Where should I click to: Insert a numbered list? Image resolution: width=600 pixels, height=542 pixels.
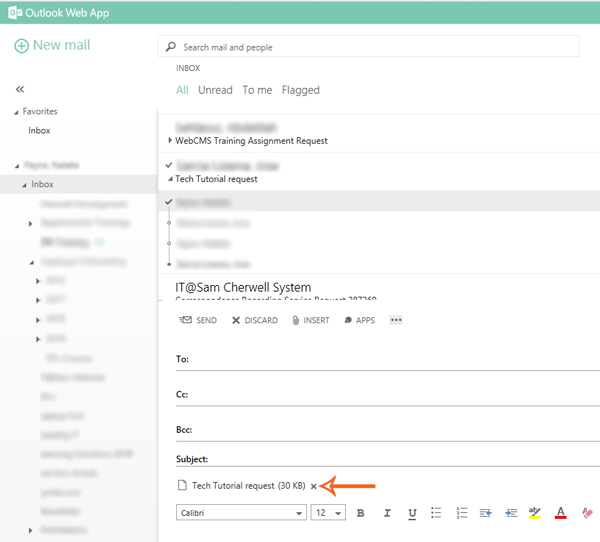[462, 513]
